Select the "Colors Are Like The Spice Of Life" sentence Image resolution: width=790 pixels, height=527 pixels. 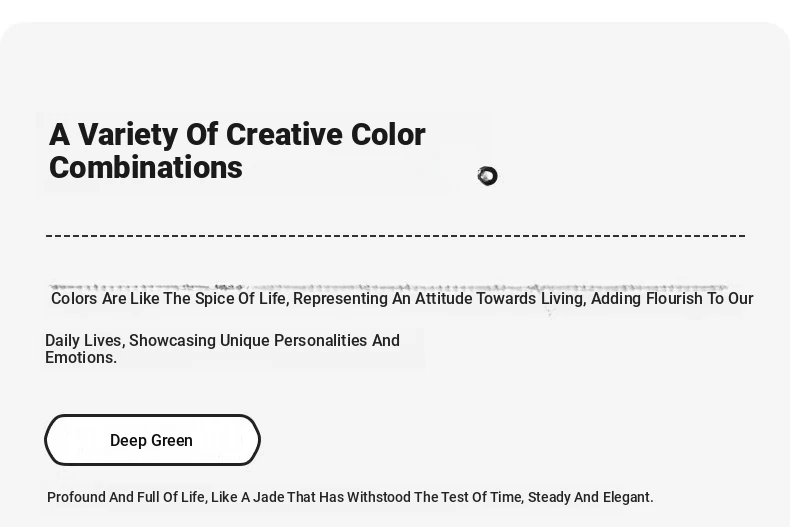pos(169,298)
